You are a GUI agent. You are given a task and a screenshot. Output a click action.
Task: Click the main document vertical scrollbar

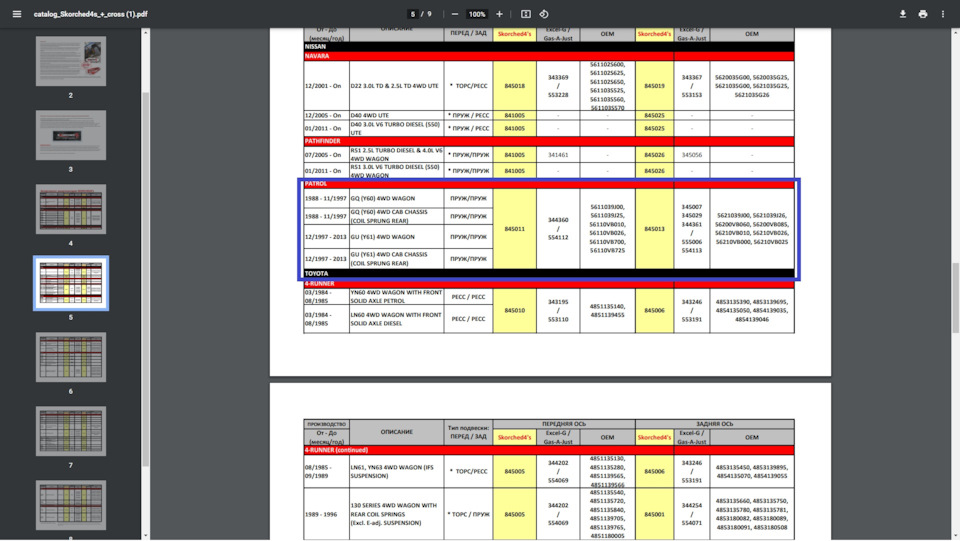[x=955, y=300]
